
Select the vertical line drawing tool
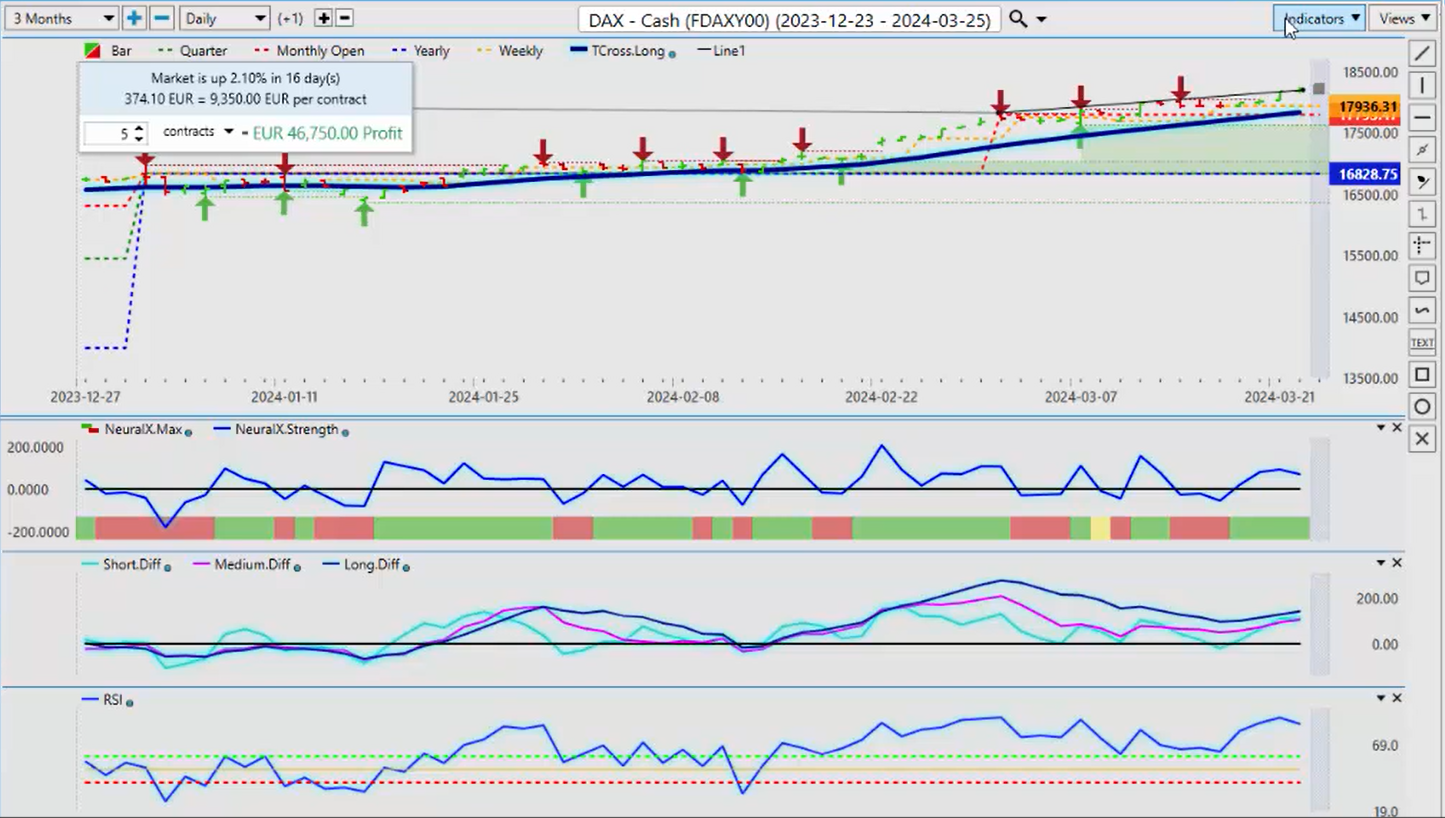point(1422,85)
